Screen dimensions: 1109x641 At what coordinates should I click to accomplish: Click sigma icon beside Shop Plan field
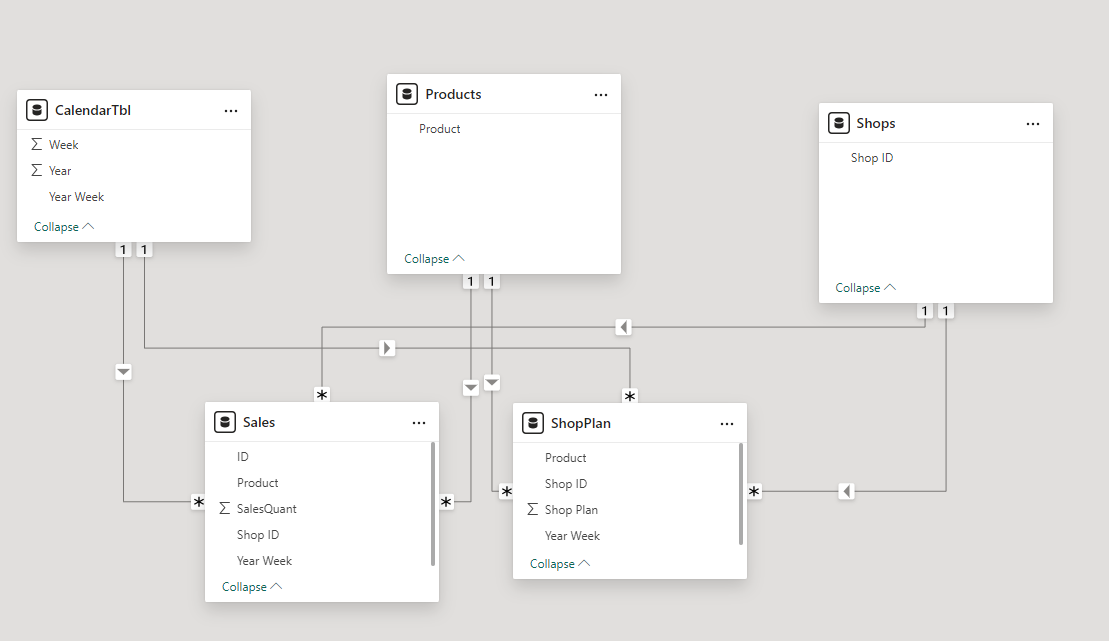[533, 509]
